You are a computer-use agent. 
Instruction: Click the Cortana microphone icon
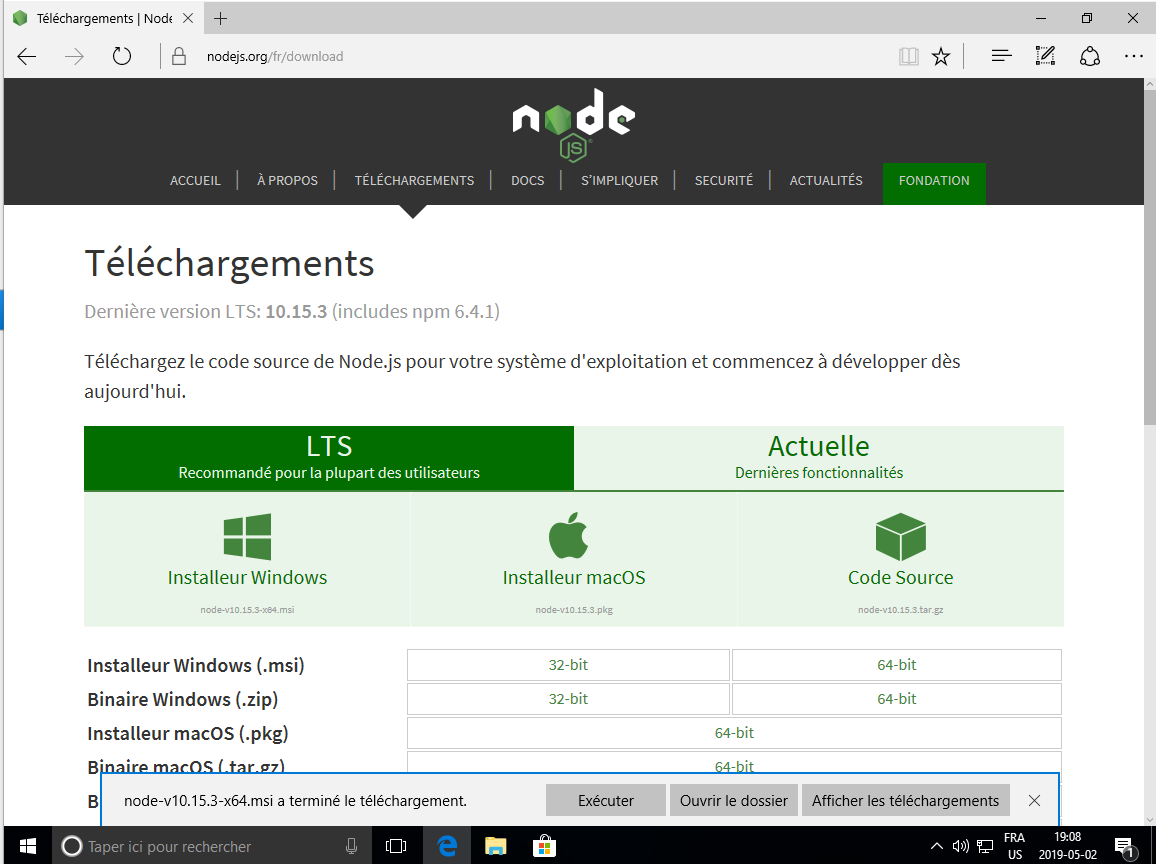pos(352,846)
